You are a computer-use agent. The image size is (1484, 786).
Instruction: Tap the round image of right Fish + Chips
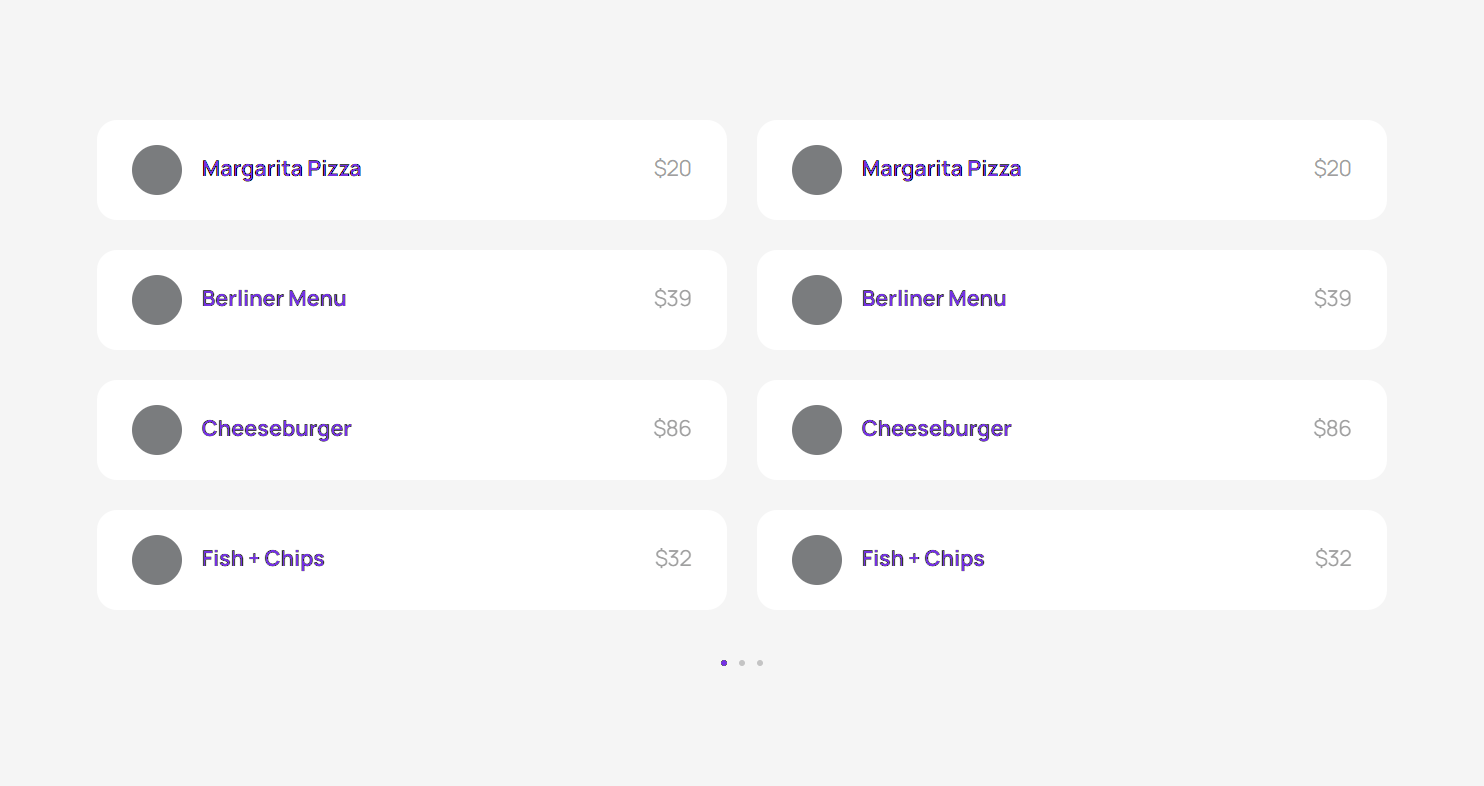pos(817,560)
